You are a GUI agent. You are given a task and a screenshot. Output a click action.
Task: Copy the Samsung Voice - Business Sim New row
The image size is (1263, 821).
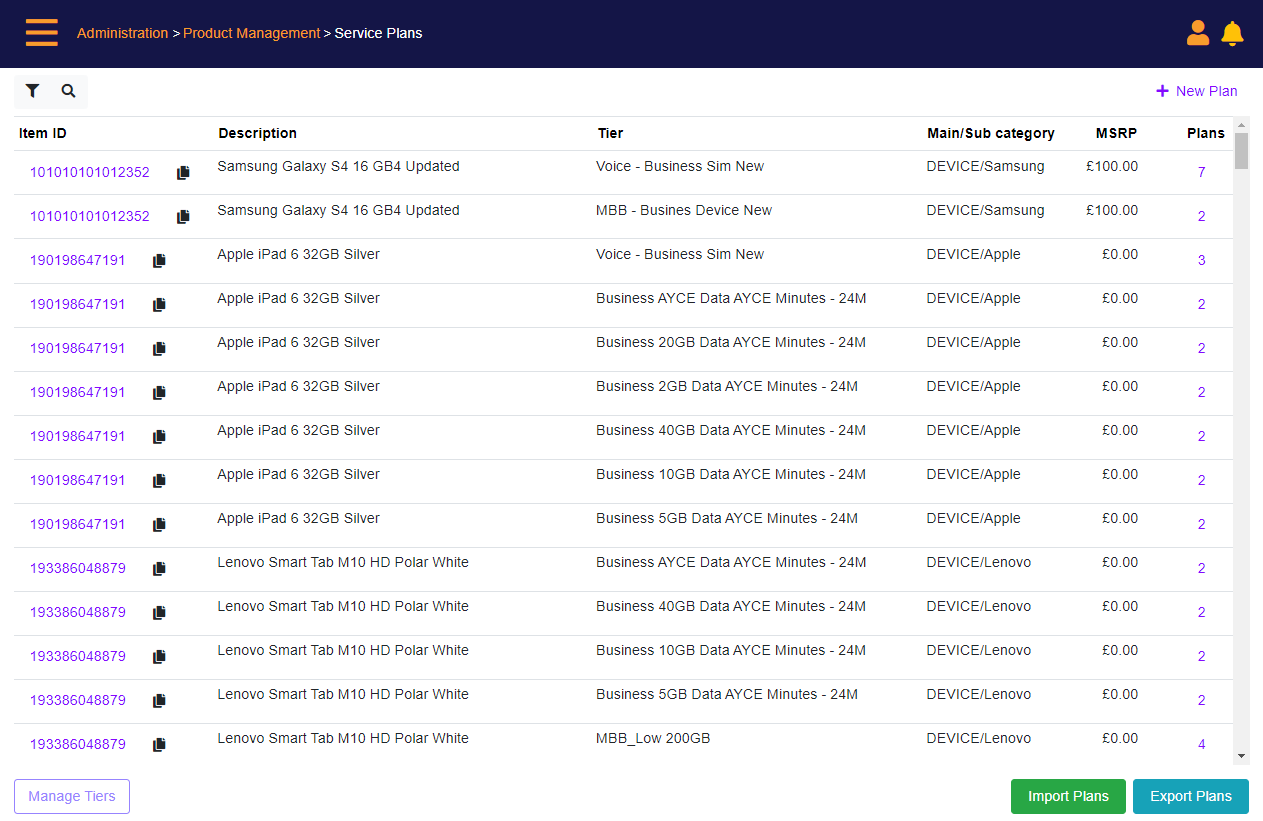click(183, 173)
